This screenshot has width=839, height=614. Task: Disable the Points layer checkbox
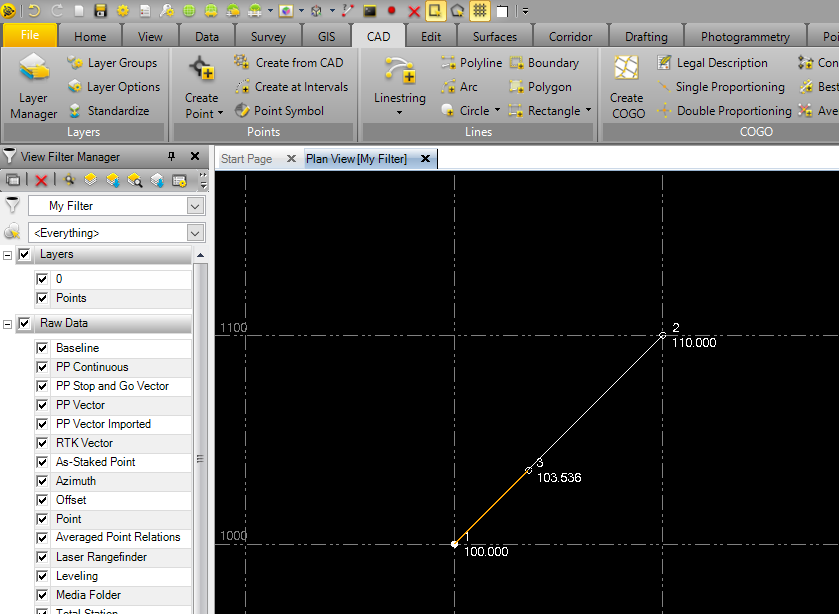click(42, 298)
